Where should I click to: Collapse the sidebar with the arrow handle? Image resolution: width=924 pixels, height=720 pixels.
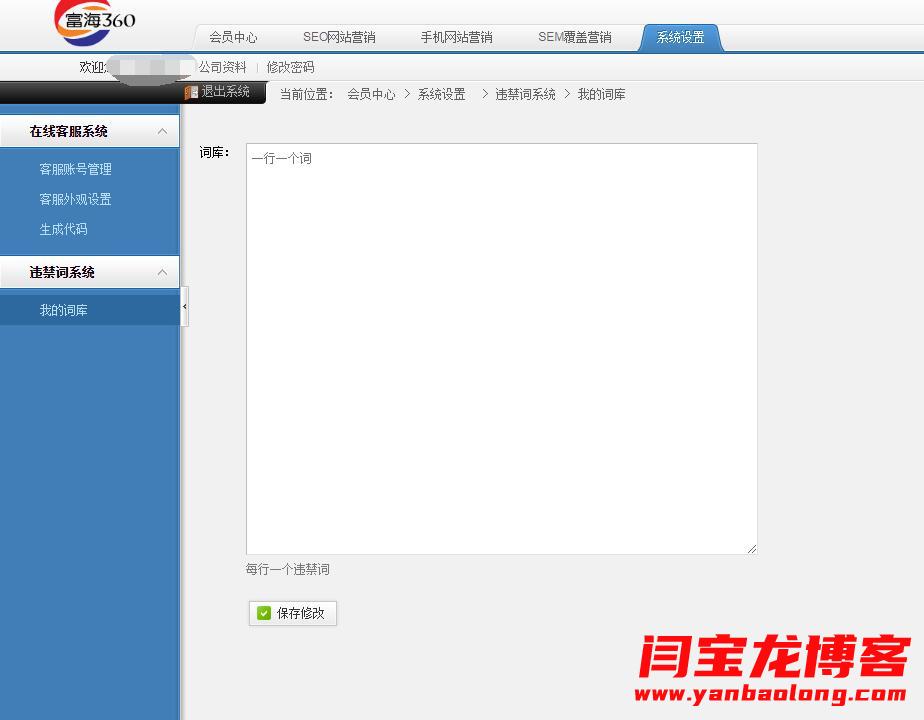click(x=184, y=306)
